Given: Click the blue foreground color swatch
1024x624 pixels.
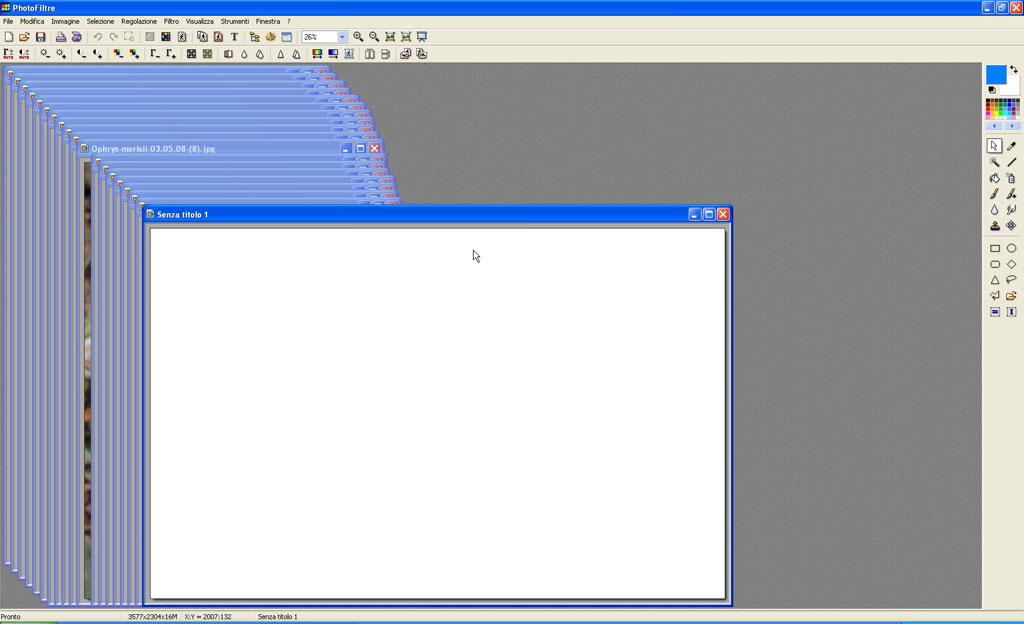Looking at the screenshot, I should pos(995,74).
